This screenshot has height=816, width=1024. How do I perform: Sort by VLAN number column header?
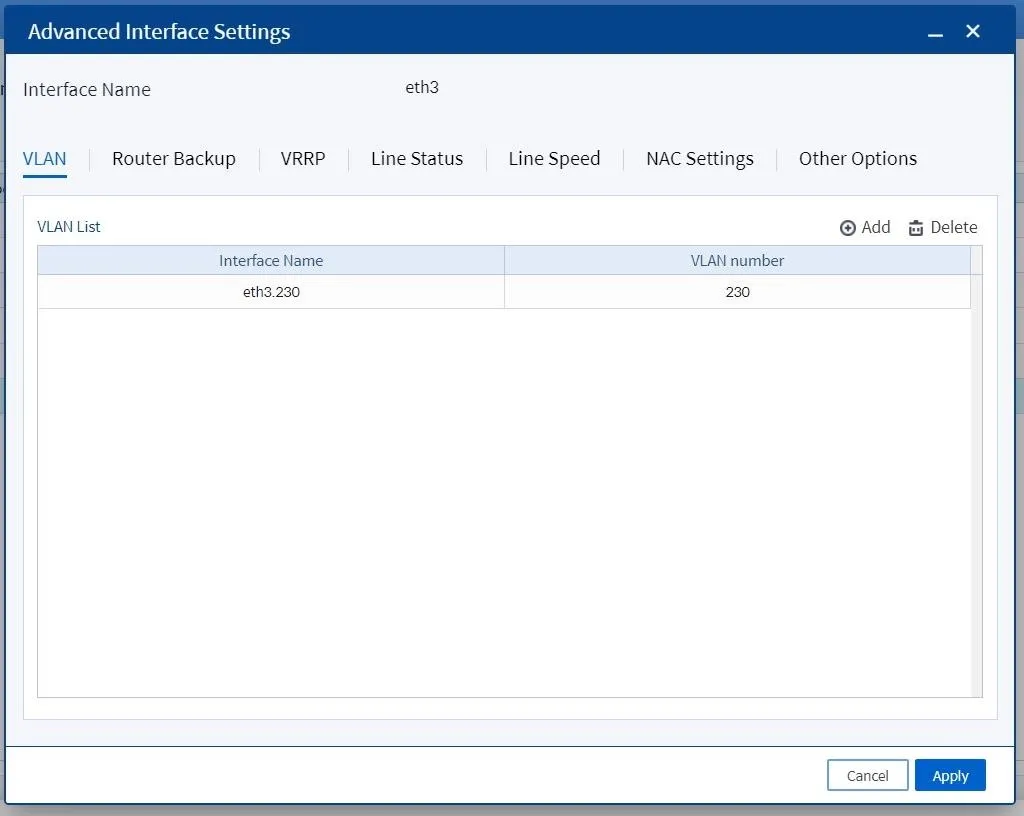point(737,260)
